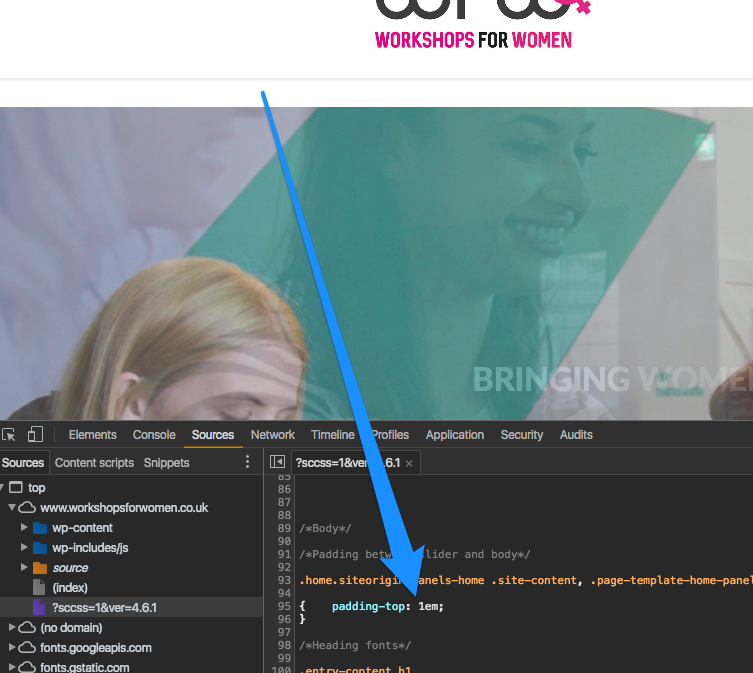Click the wp-content folder icon
Image resolution: width=753 pixels, height=673 pixels.
(x=40, y=528)
